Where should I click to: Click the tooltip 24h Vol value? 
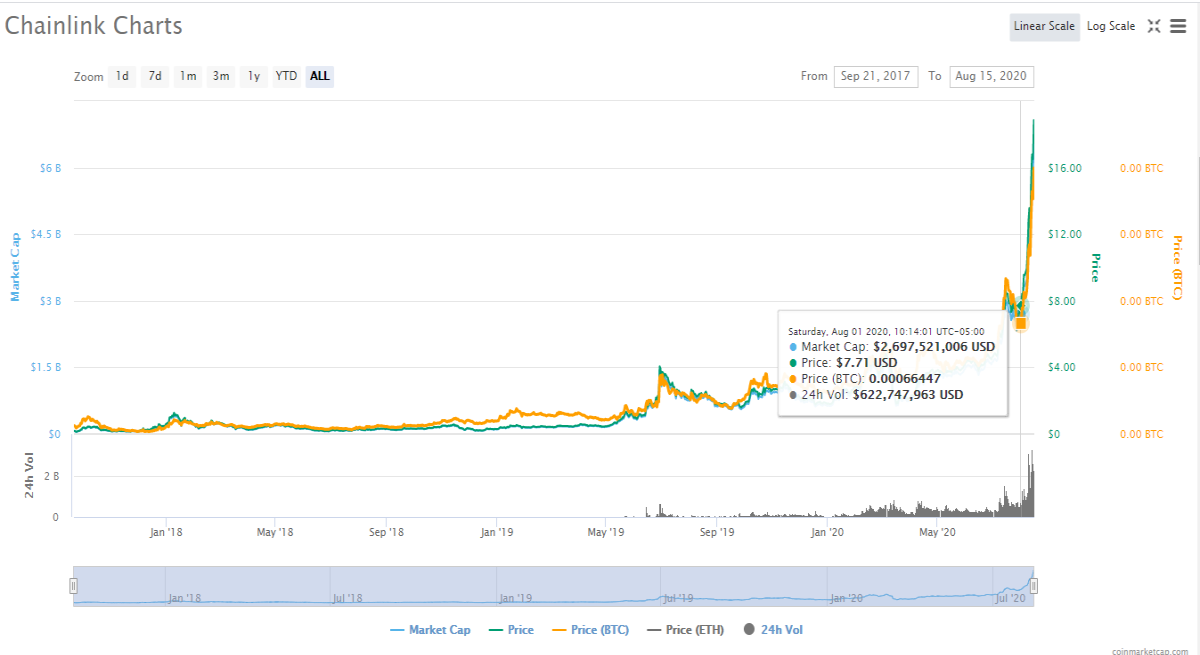coord(908,395)
